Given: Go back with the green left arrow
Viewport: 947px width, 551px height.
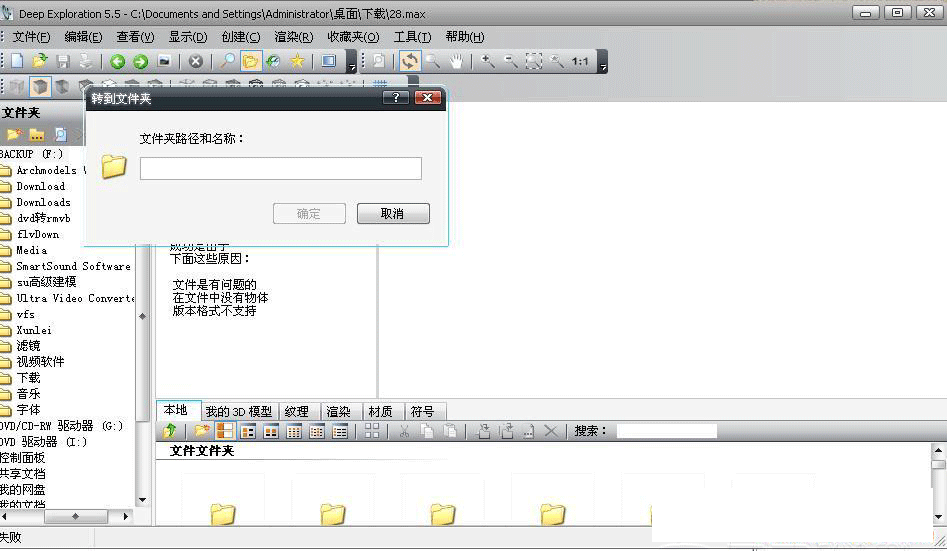Looking at the screenshot, I should tap(117, 61).
